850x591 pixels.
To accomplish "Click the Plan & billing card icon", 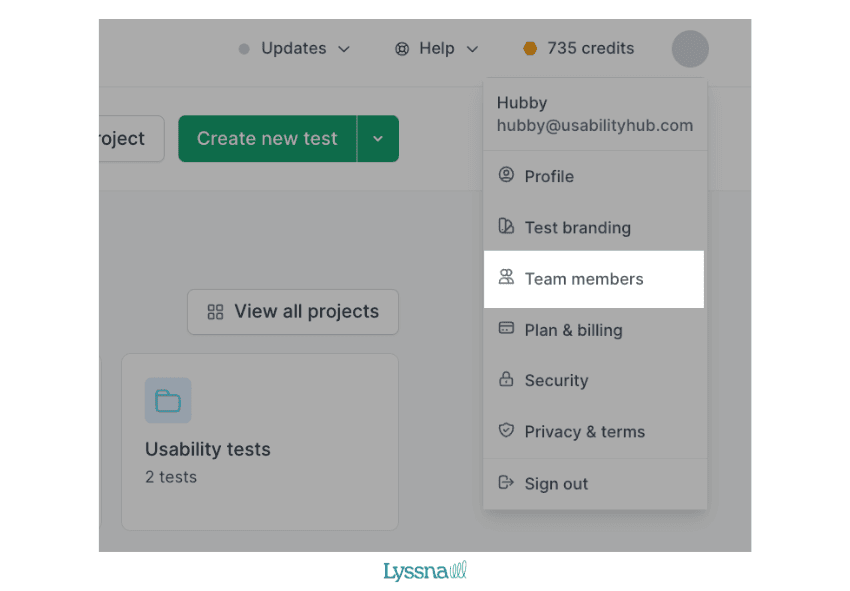I will [x=506, y=329].
